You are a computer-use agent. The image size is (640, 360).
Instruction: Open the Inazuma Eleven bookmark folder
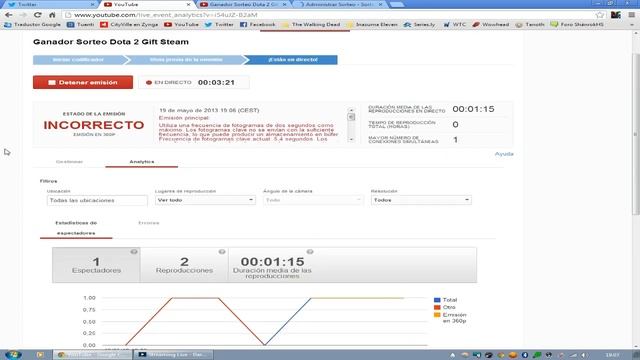pos(372,24)
